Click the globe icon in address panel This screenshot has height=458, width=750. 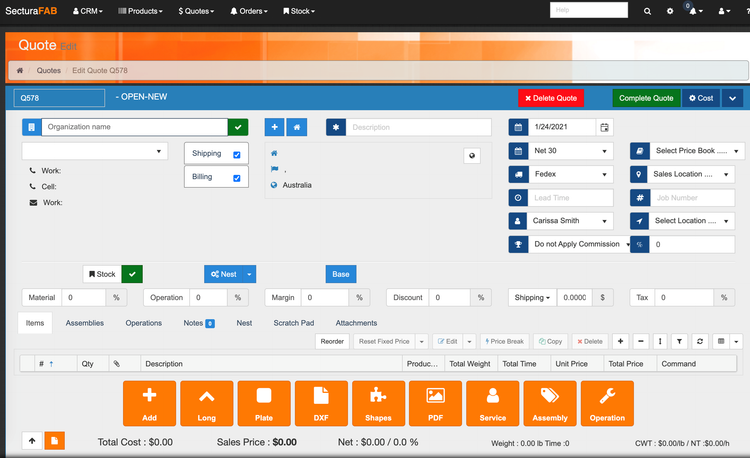click(472, 155)
